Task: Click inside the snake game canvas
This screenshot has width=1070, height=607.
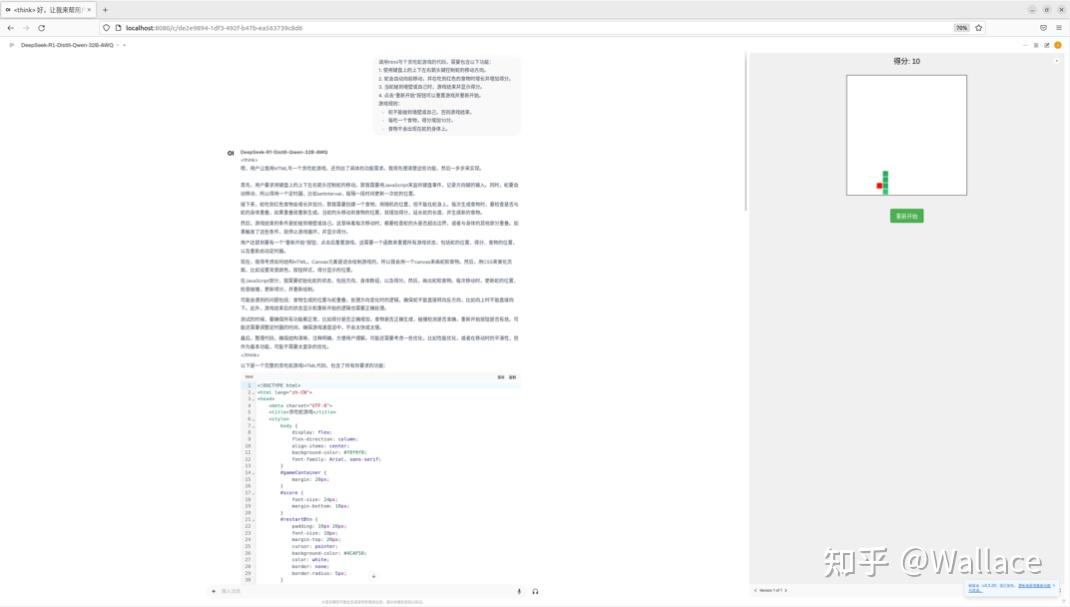Action: pos(906,135)
